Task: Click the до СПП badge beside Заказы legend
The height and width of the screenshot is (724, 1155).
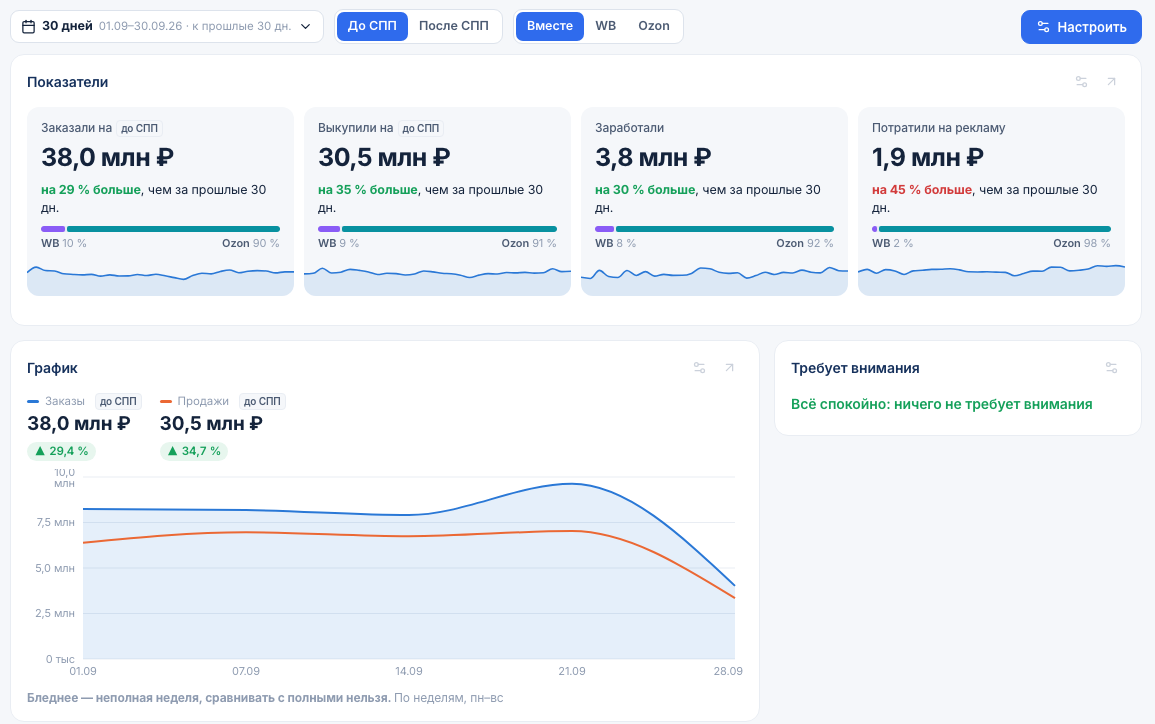Action: point(118,401)
